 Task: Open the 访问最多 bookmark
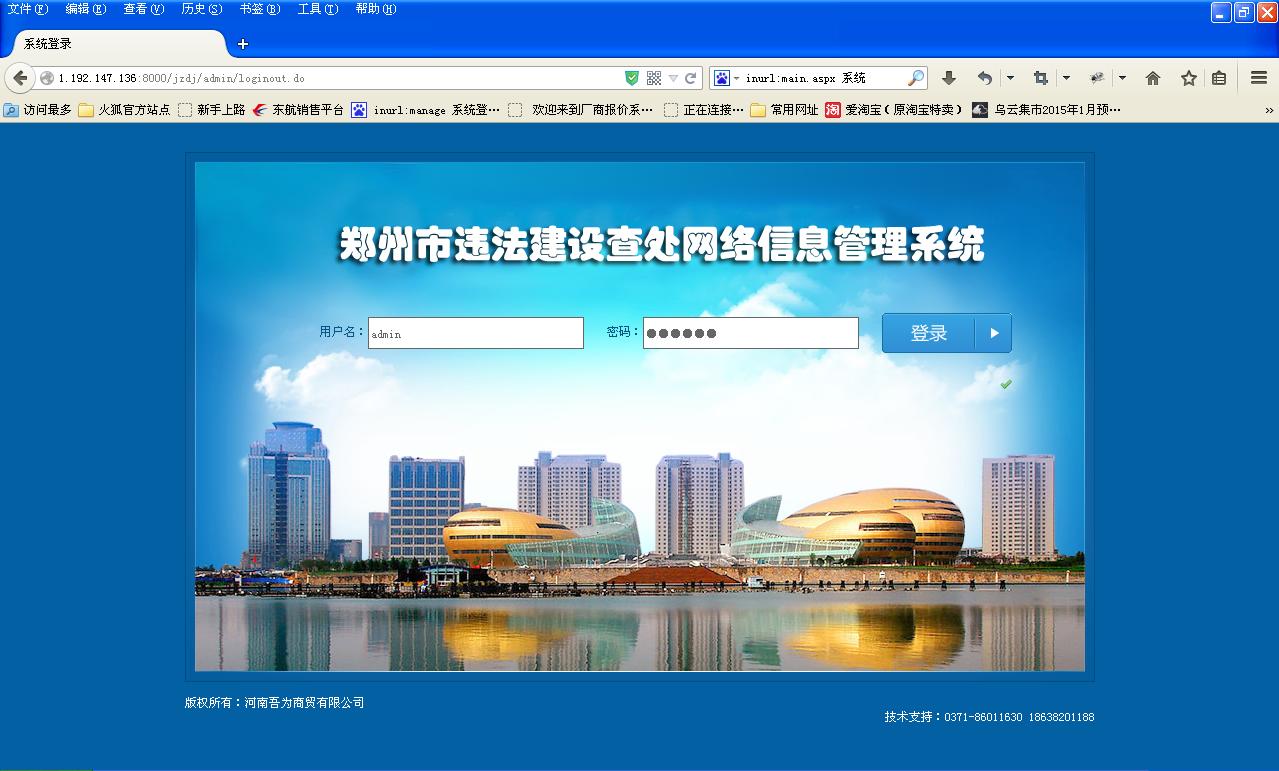(x=38, y=110)
